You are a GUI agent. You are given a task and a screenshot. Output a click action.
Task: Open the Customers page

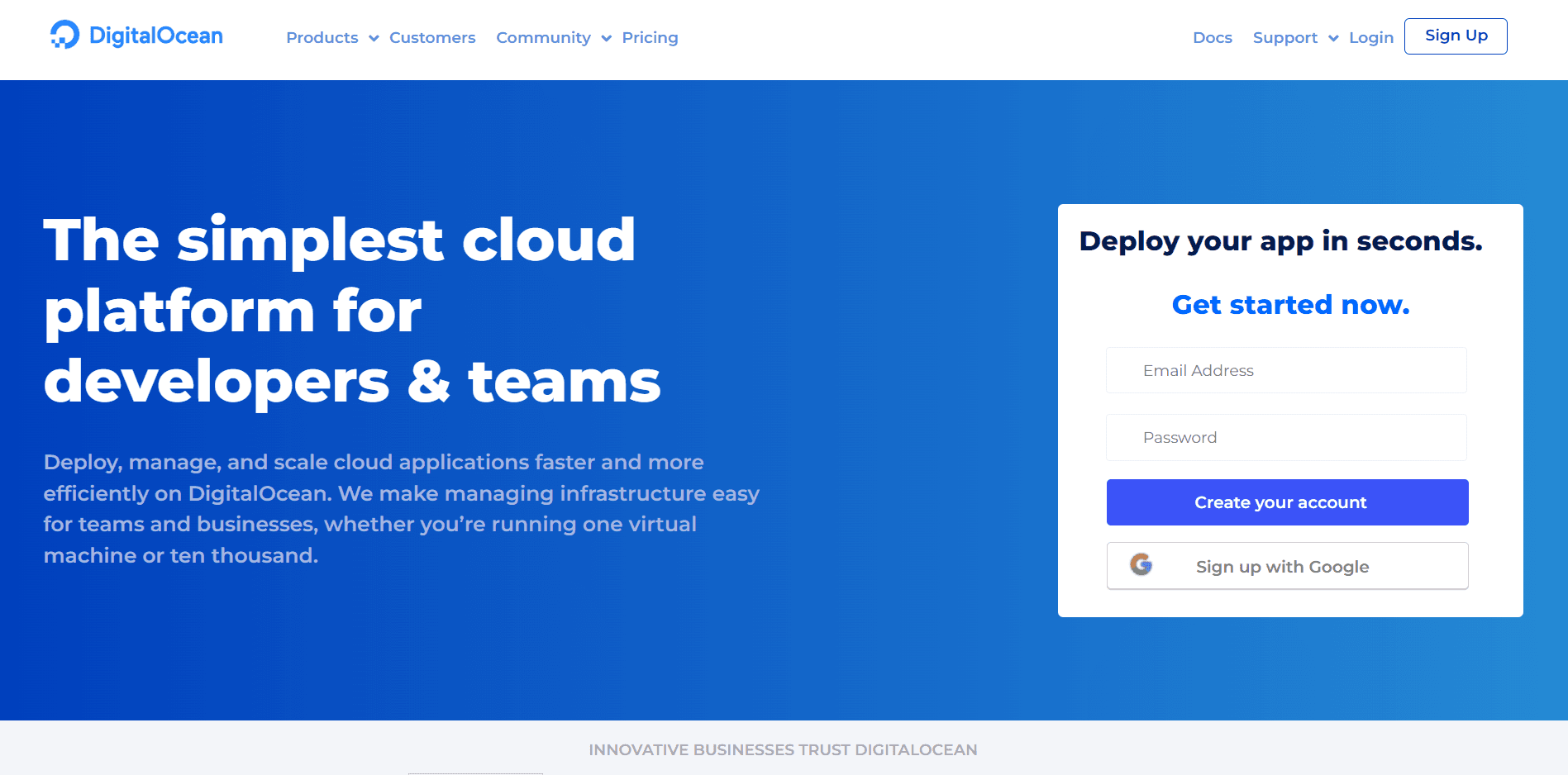point(432,37)
